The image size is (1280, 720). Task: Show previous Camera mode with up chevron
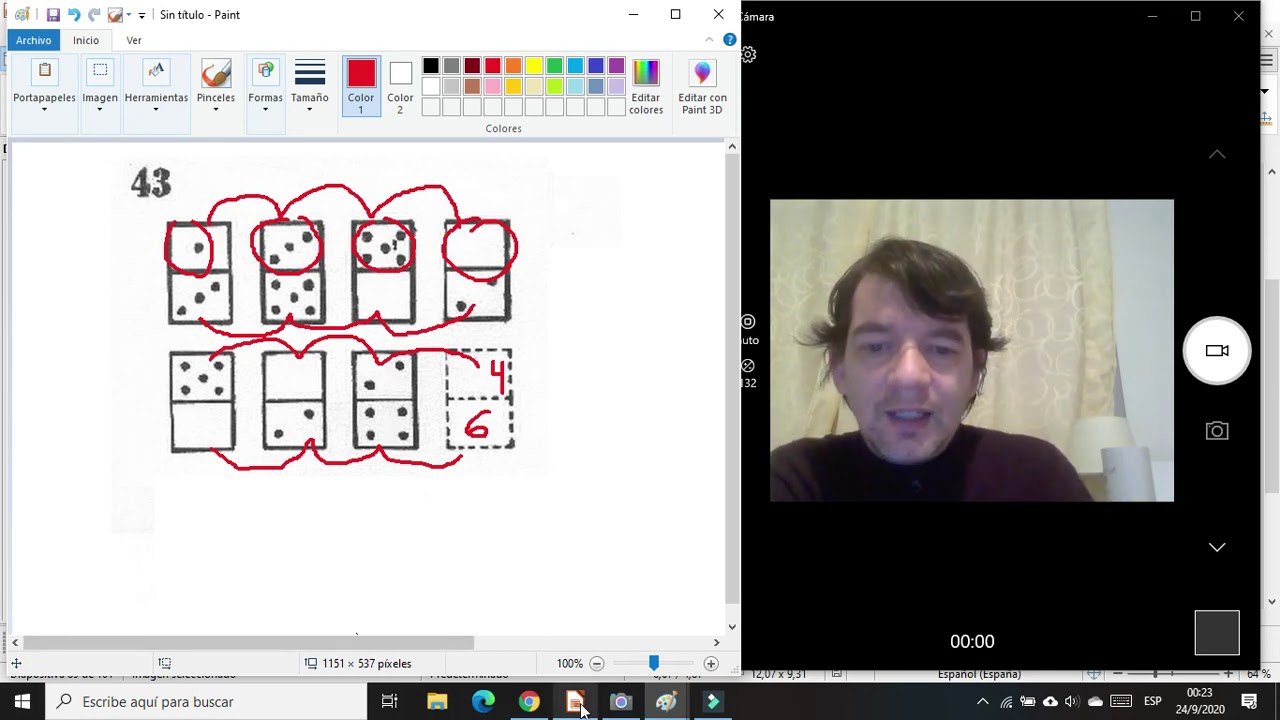coord(1217,154)
